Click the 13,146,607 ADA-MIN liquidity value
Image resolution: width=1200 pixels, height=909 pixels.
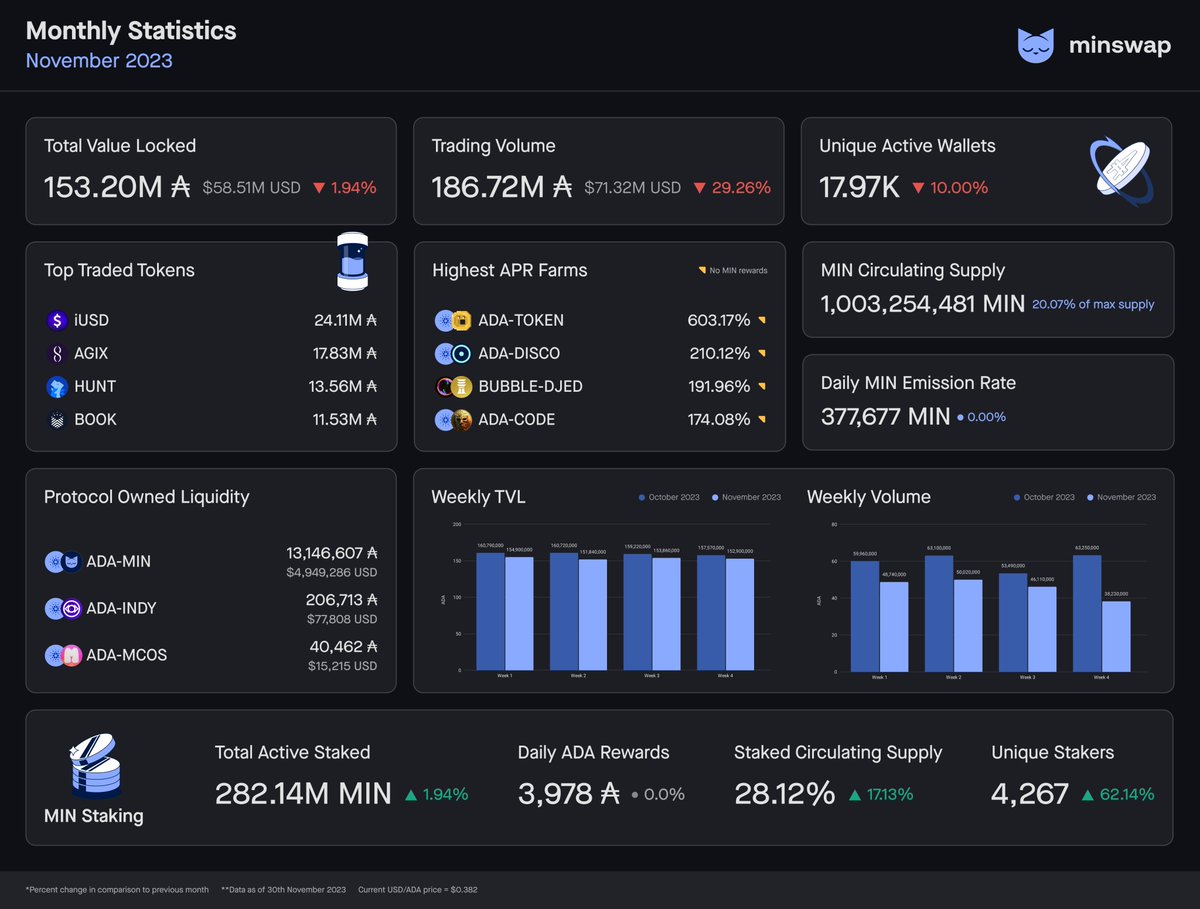pyautogui.click(x=332, y=553)
